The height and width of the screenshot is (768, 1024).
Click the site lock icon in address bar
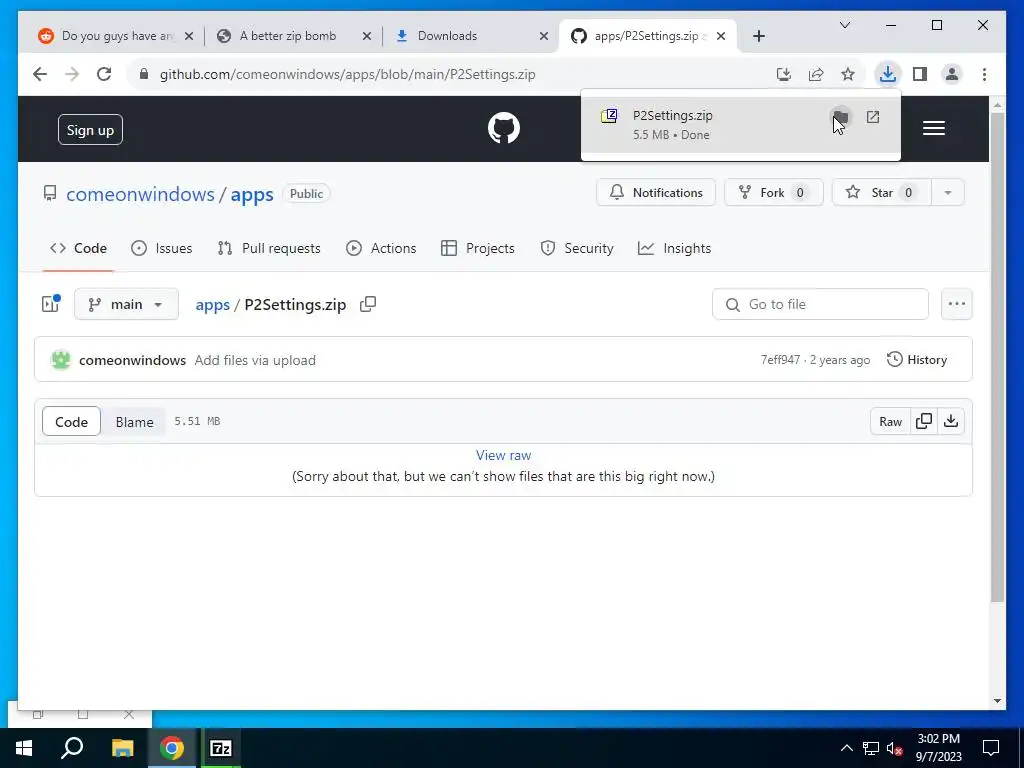[144, 74]
